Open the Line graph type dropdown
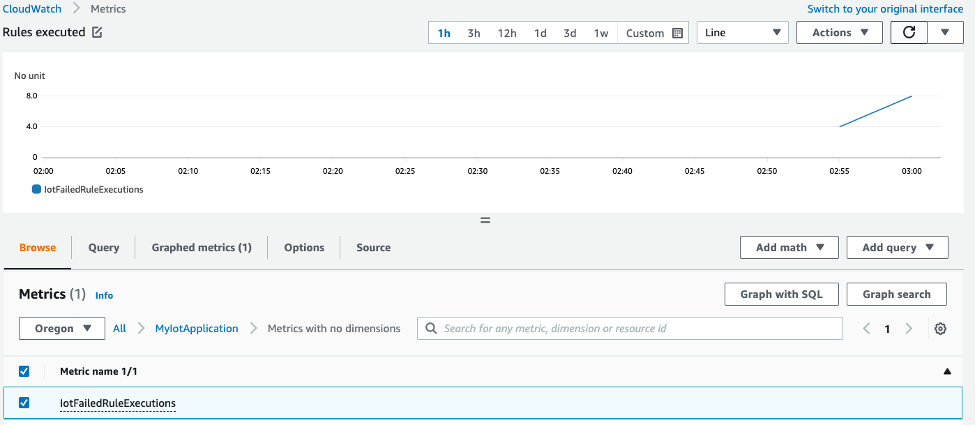The width and height of the screenshot is (977, 427). (x=743, y=32)
